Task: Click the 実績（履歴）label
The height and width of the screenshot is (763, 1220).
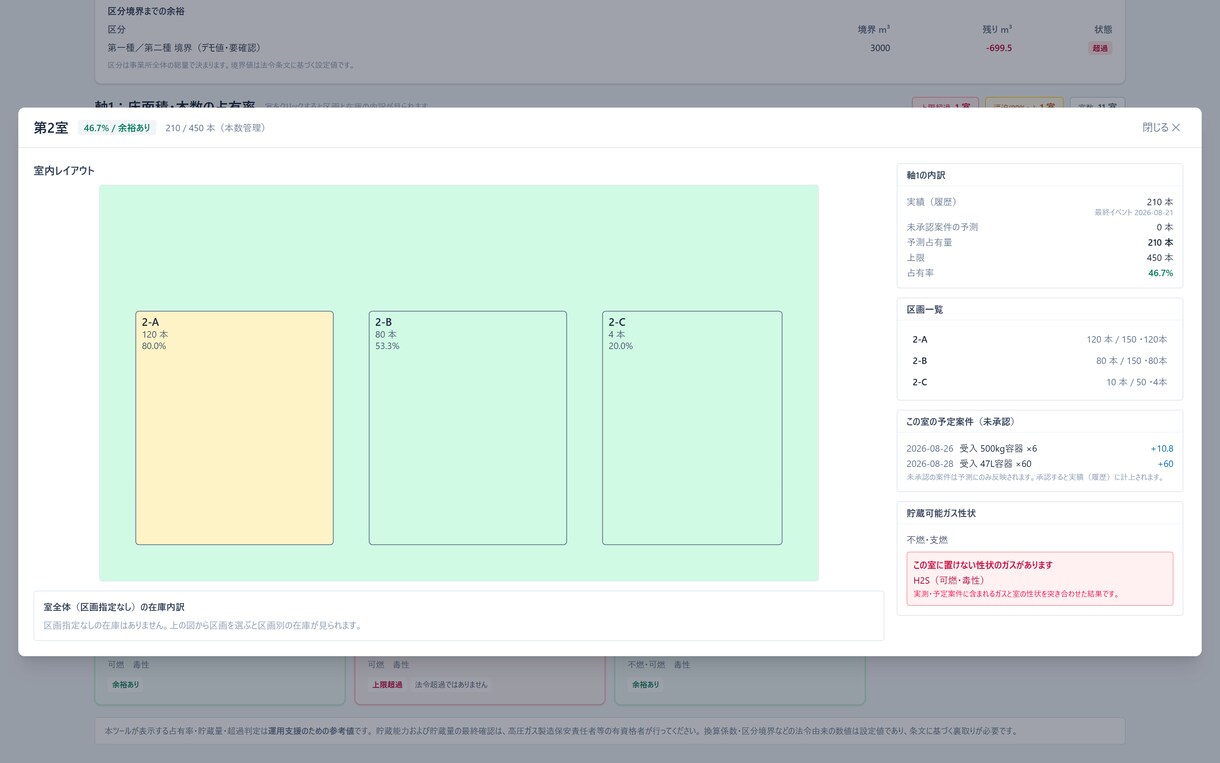Action: (932, 202)
